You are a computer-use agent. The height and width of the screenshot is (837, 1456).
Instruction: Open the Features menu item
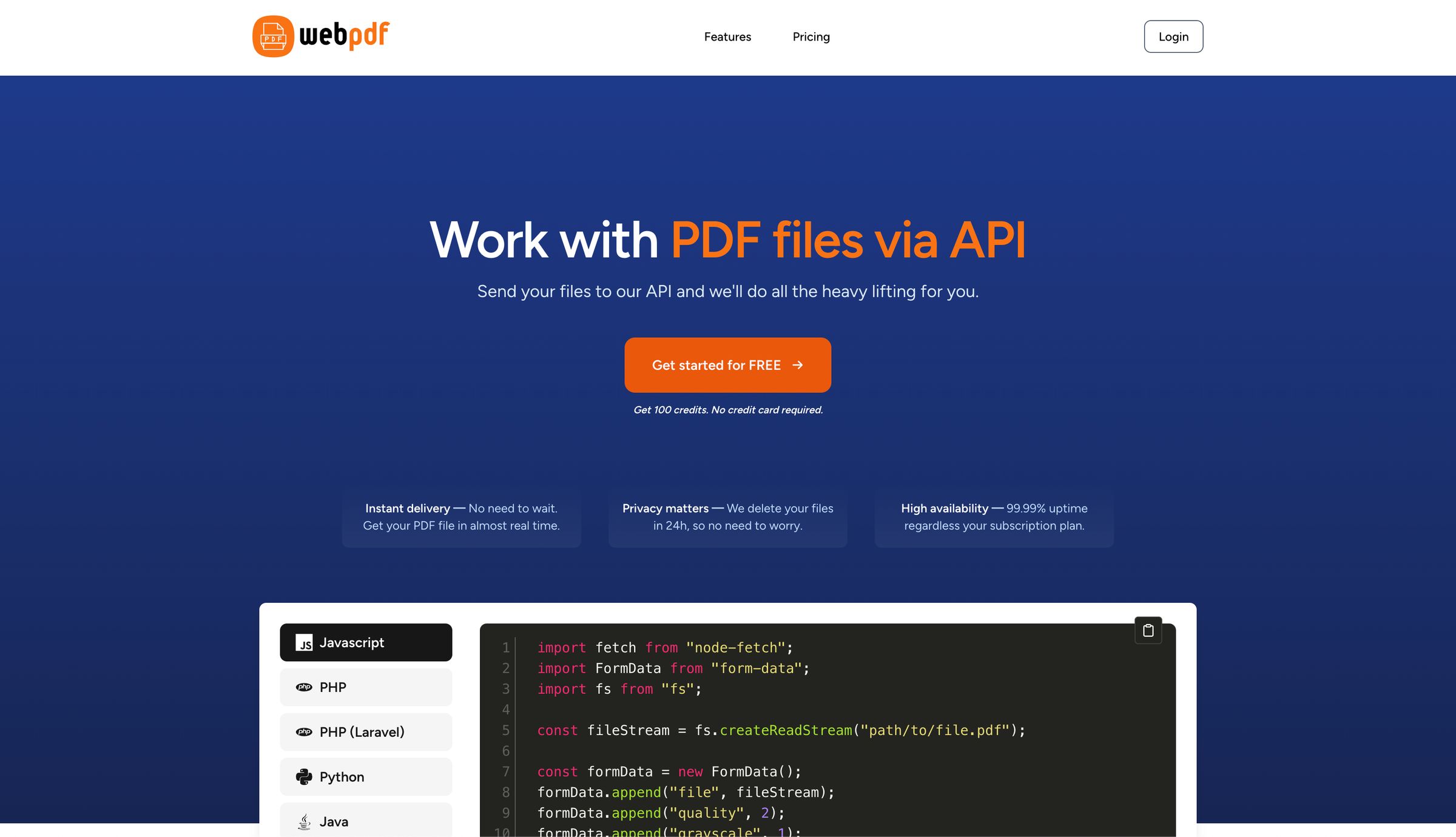coord(727,36)
